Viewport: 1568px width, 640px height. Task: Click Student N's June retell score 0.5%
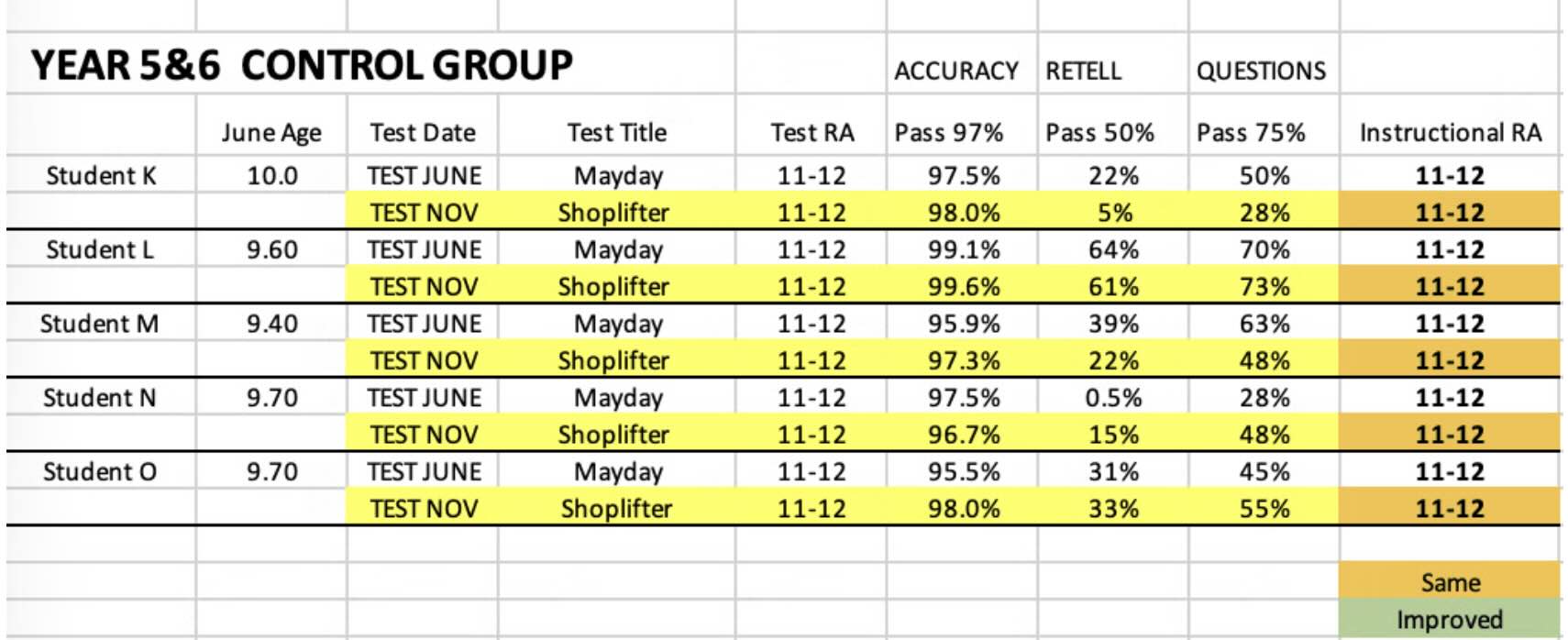[1113, 398]
